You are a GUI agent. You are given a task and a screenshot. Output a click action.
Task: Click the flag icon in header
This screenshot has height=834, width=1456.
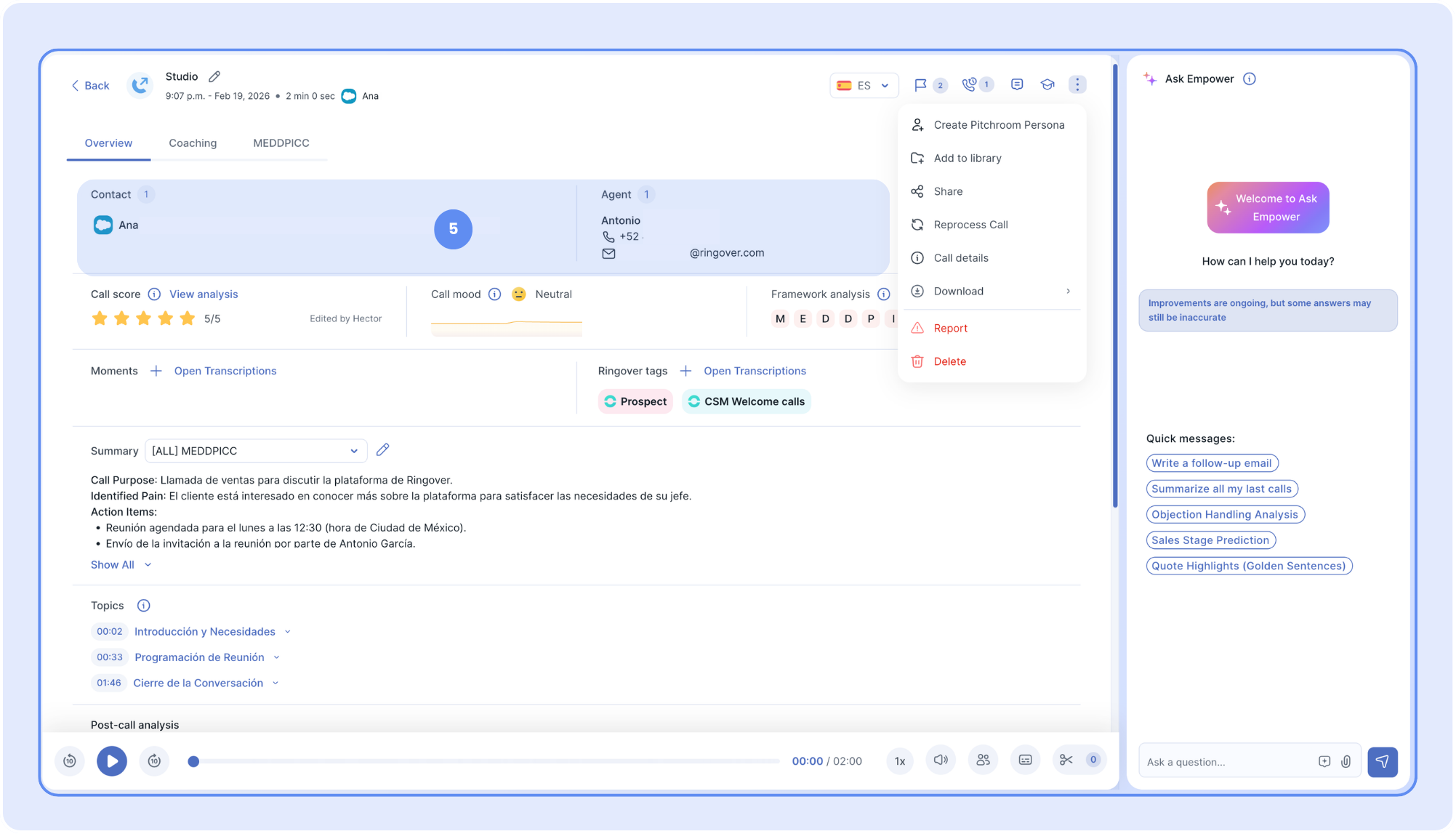(x=920, y=85)
